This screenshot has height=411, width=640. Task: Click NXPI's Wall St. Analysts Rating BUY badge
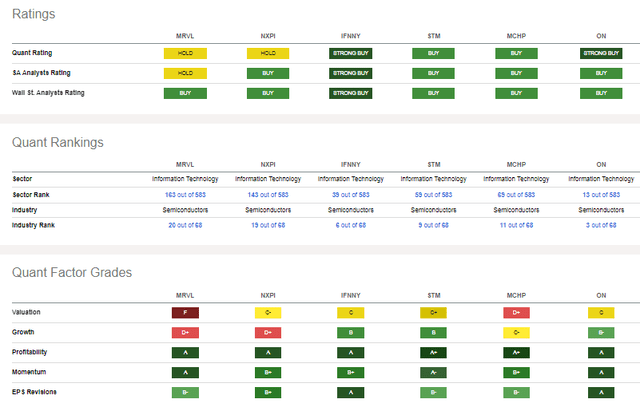pyautogui.click(x=268, y=93)
